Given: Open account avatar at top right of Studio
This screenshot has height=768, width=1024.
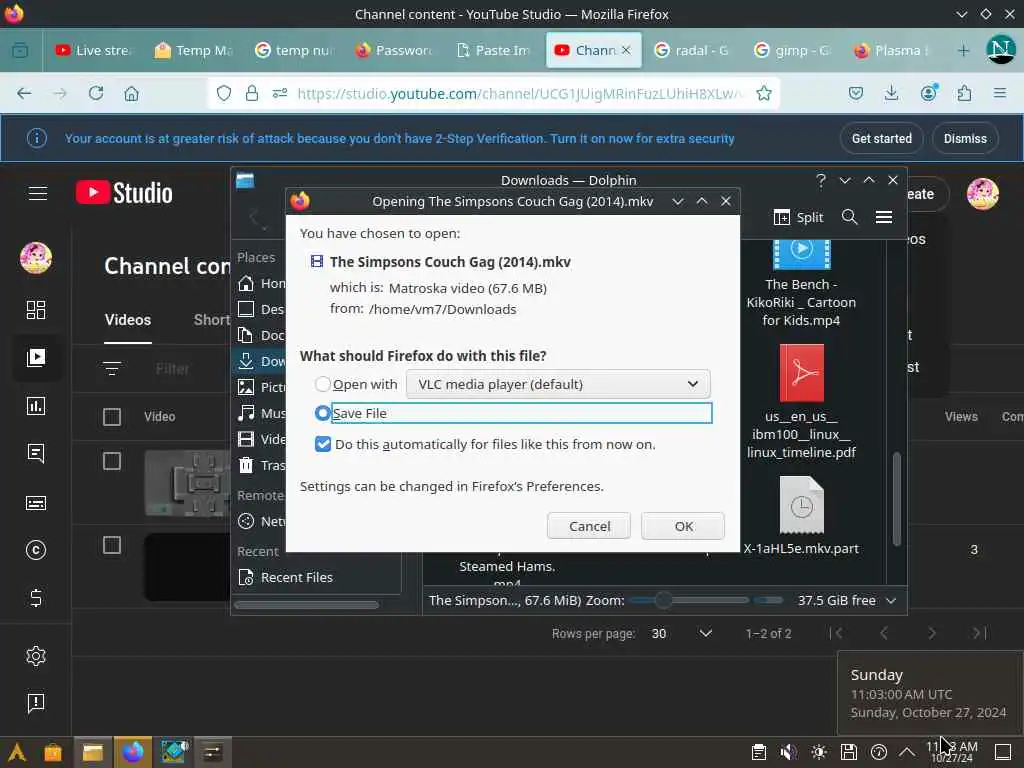Looking at the screenshot, I should coord(982,194).
